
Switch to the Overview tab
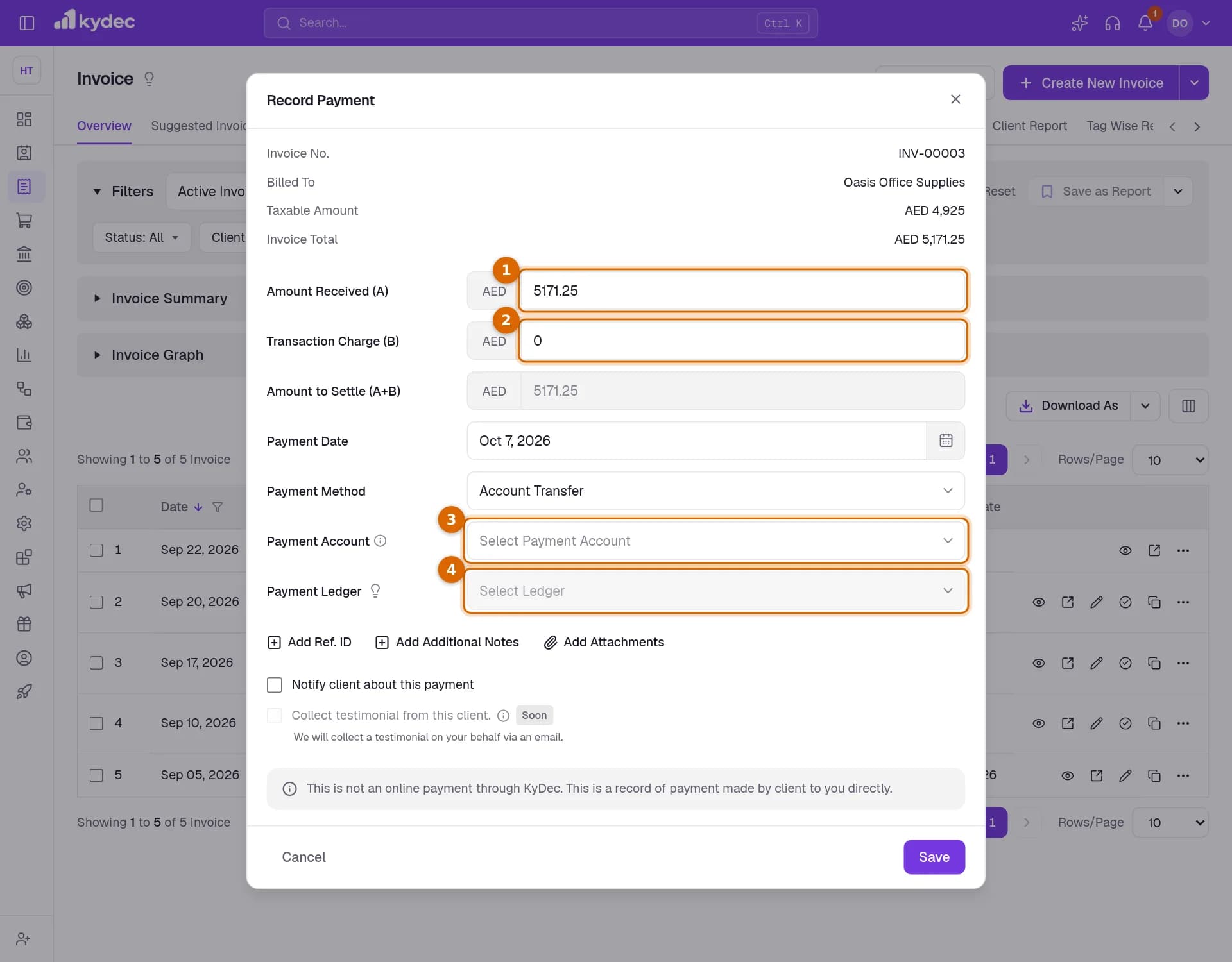[104, 126]
